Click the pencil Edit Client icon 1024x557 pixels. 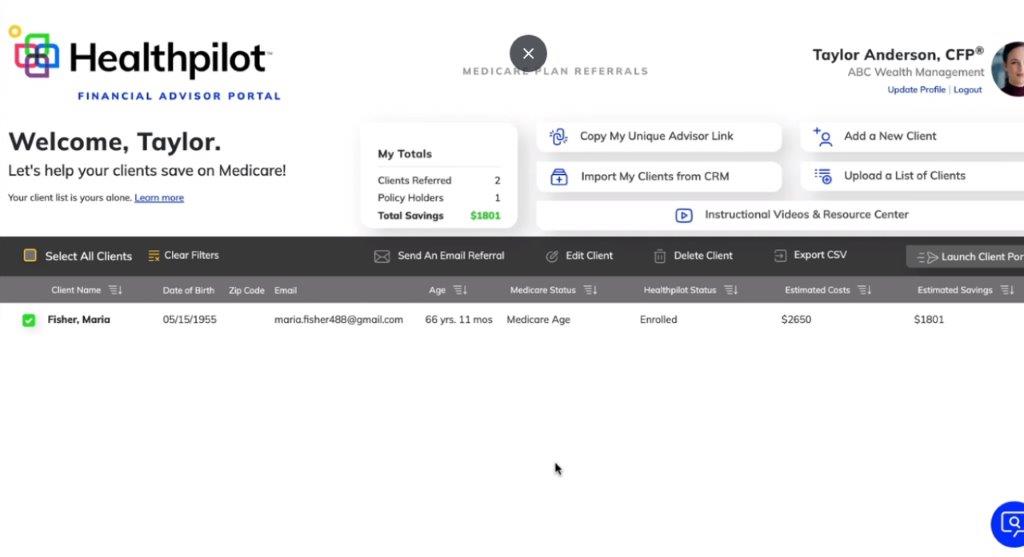click(x=552, y=257)
